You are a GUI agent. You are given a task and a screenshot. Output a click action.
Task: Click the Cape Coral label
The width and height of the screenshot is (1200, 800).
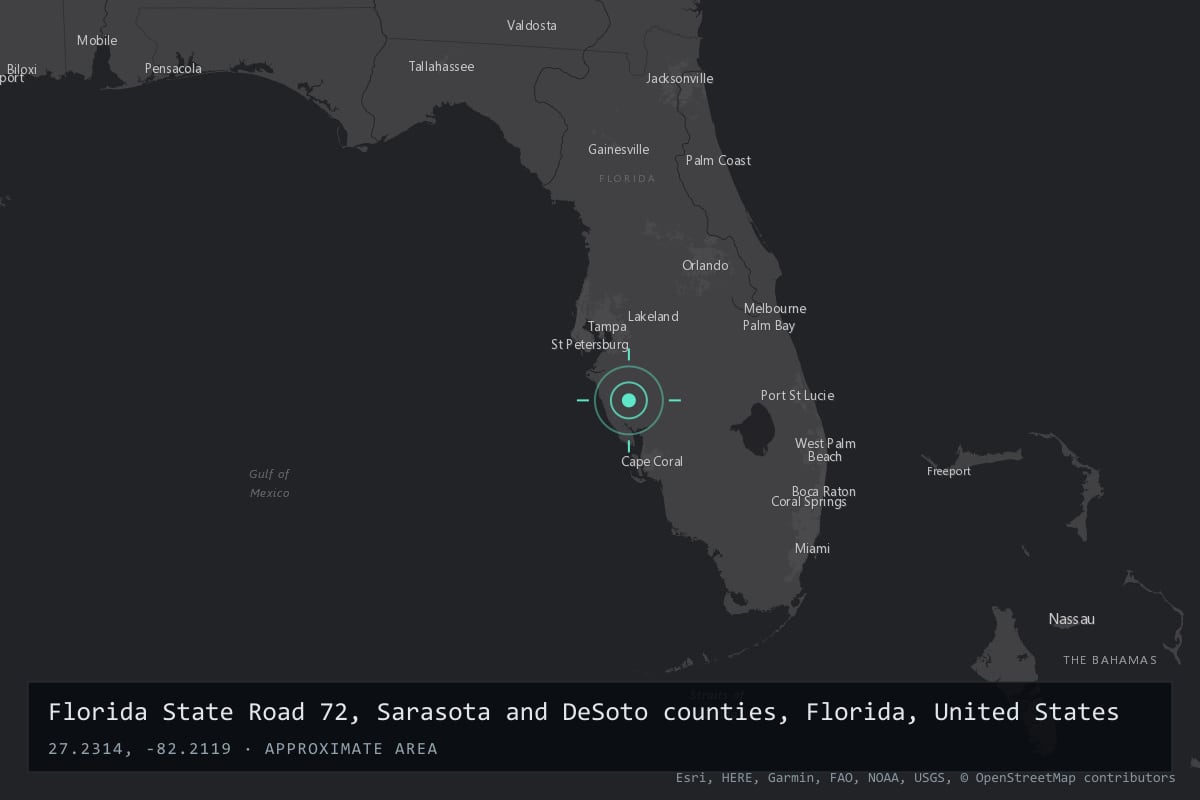point(652,461)
